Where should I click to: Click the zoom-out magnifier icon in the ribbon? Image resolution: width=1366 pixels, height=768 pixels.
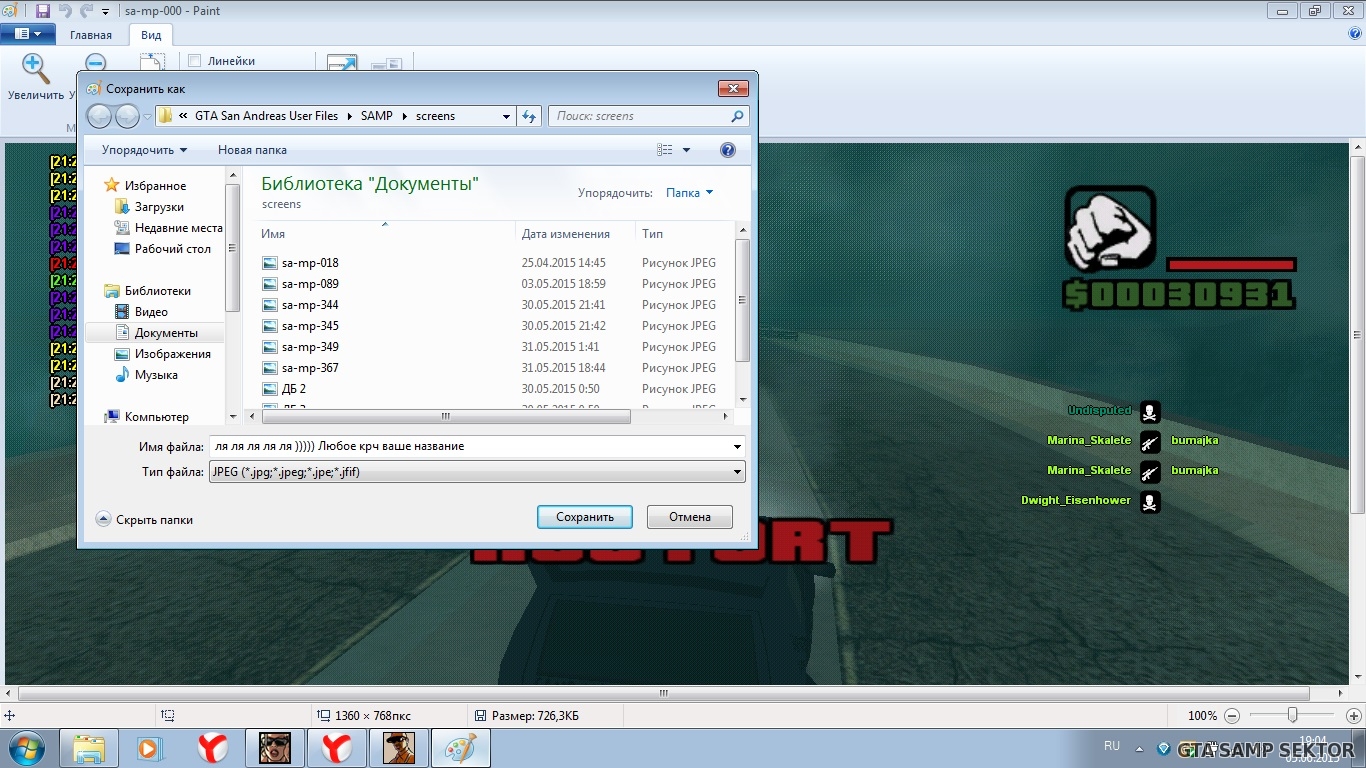coord(95,64)
